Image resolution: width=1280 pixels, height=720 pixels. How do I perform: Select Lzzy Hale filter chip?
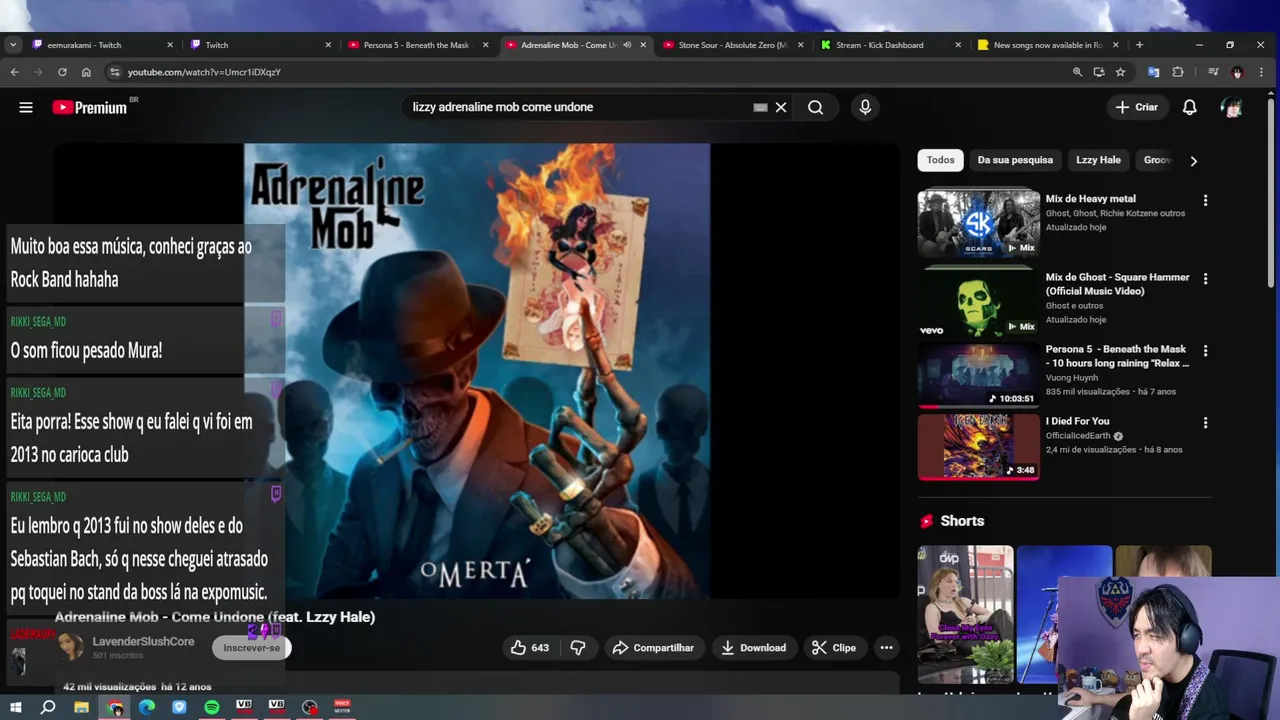[x=1098, y=160]
